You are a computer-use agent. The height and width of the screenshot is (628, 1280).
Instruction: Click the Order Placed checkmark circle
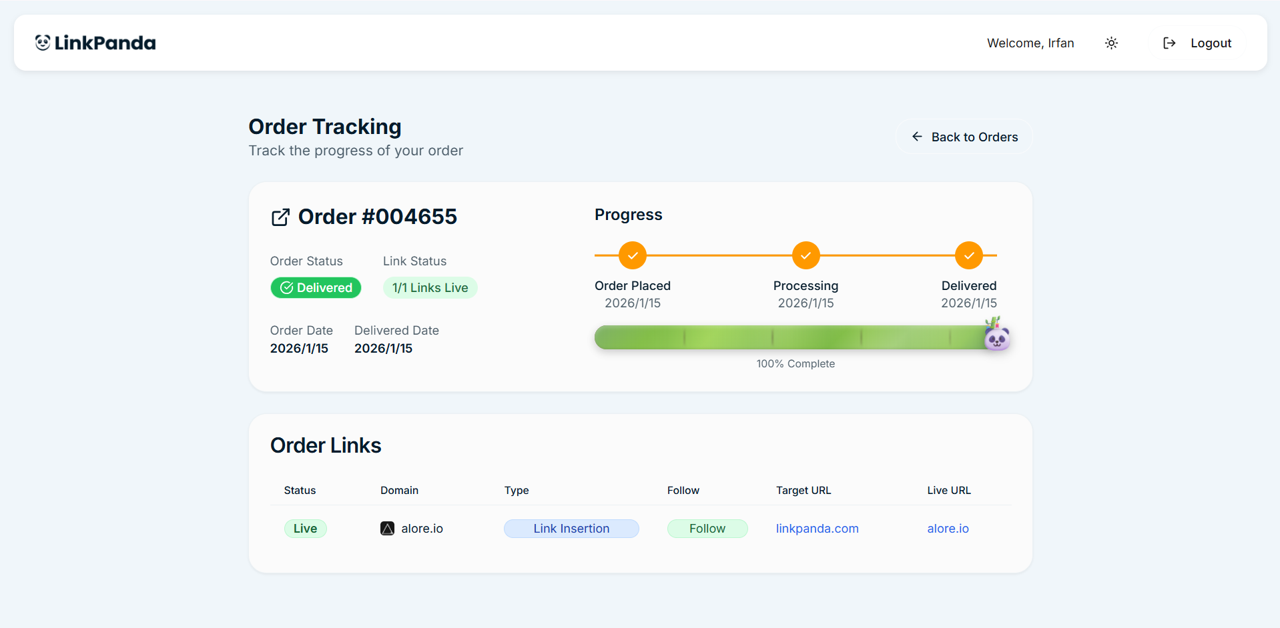[632, 255]
